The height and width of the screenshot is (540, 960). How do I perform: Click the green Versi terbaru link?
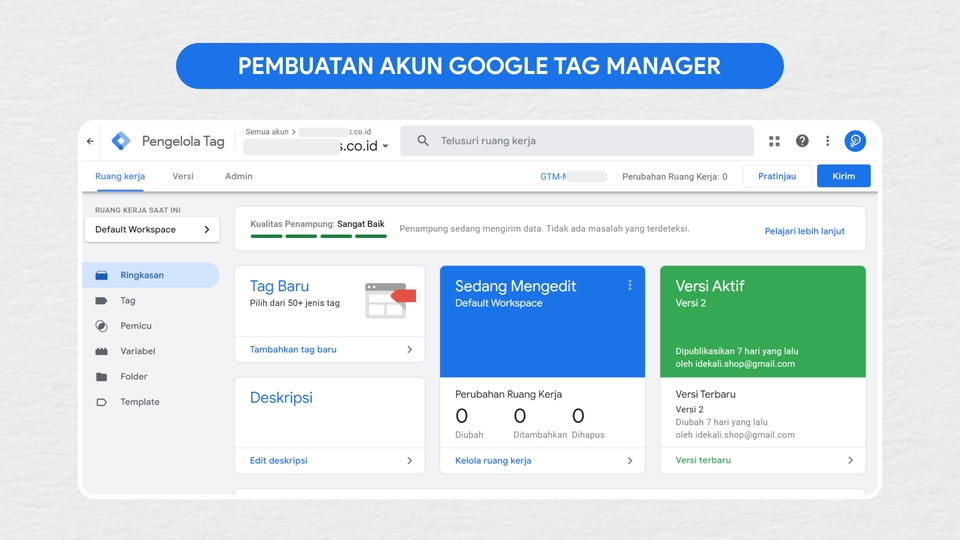(x=703, y=460)
